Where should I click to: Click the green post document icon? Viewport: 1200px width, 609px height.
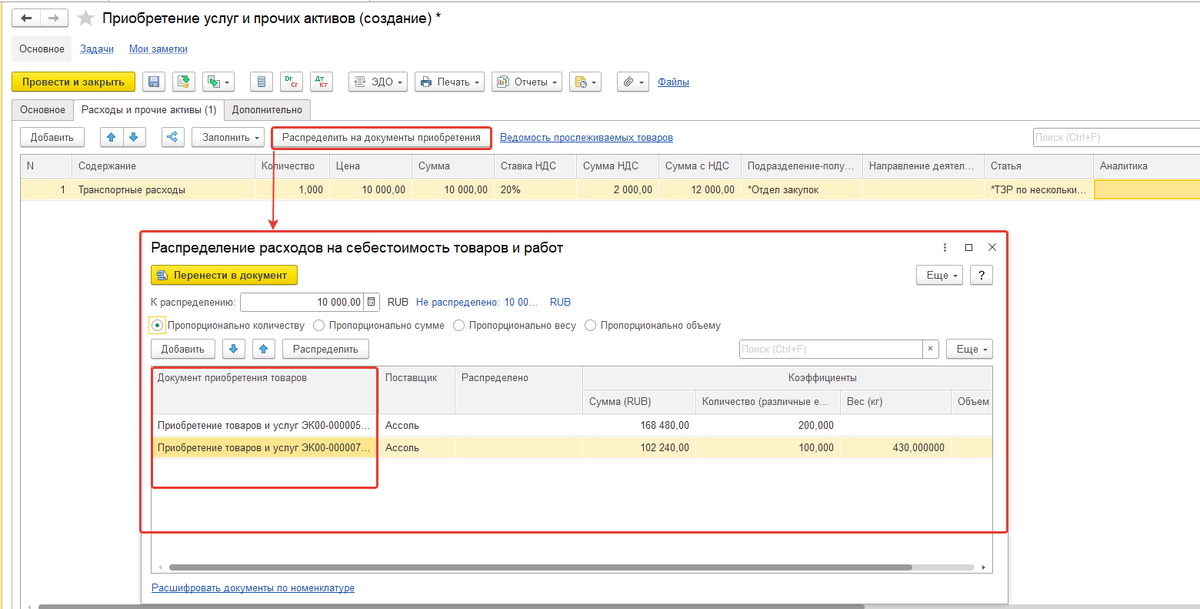point(182,82)
